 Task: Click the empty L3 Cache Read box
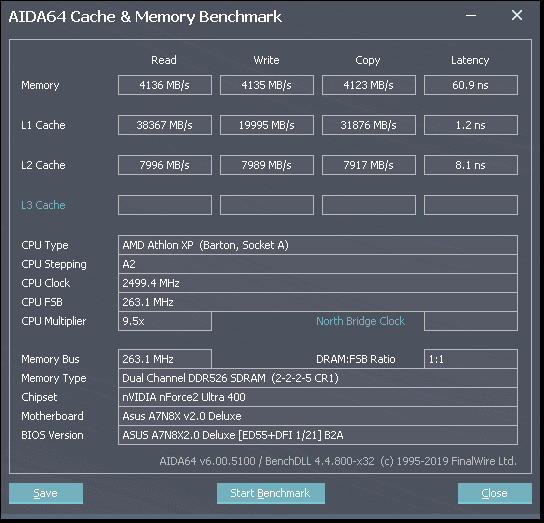pos(165,205)
